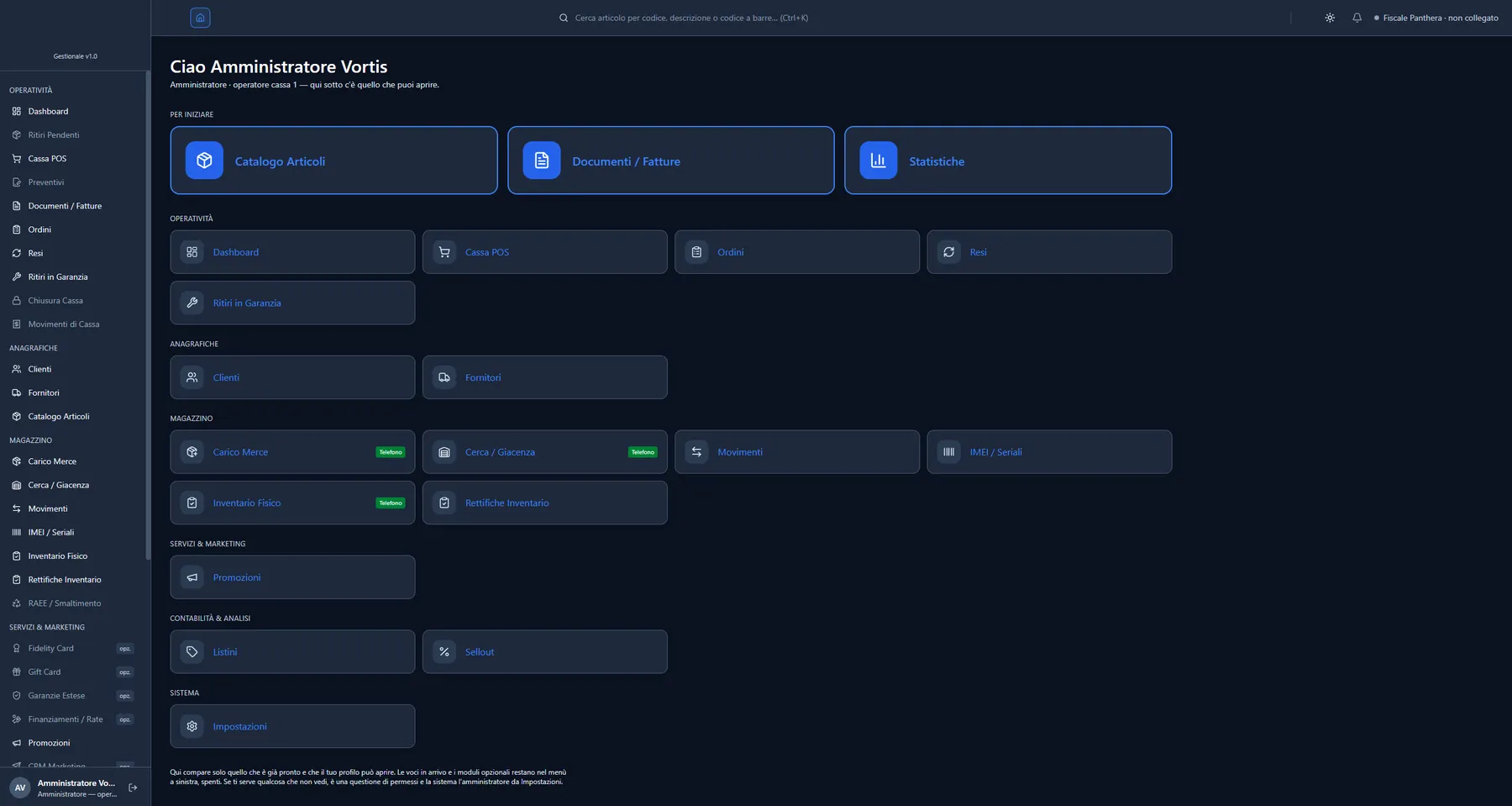Viewport: 1512px width, 806px height.
Task: Open the notifications bell
Action: tap(1357, 18)
